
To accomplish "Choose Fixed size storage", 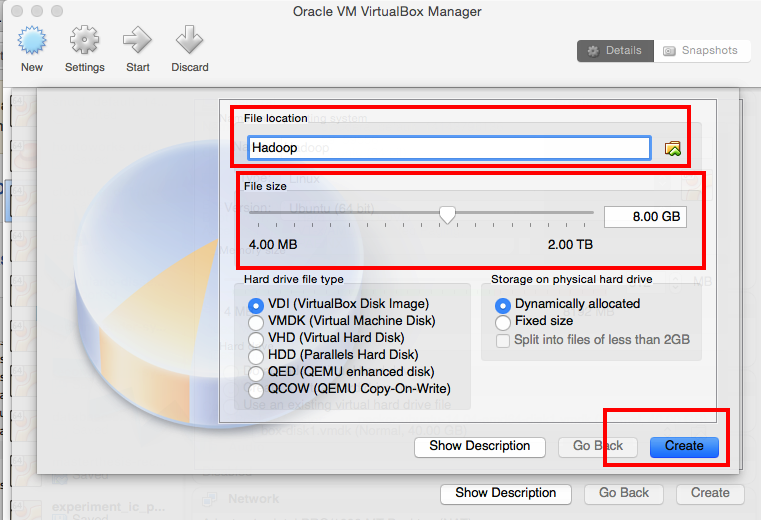I will 503,322.
